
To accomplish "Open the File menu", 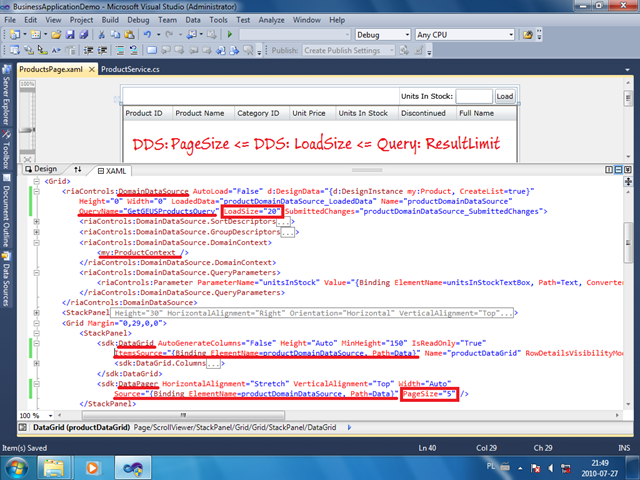I will 10,20.
